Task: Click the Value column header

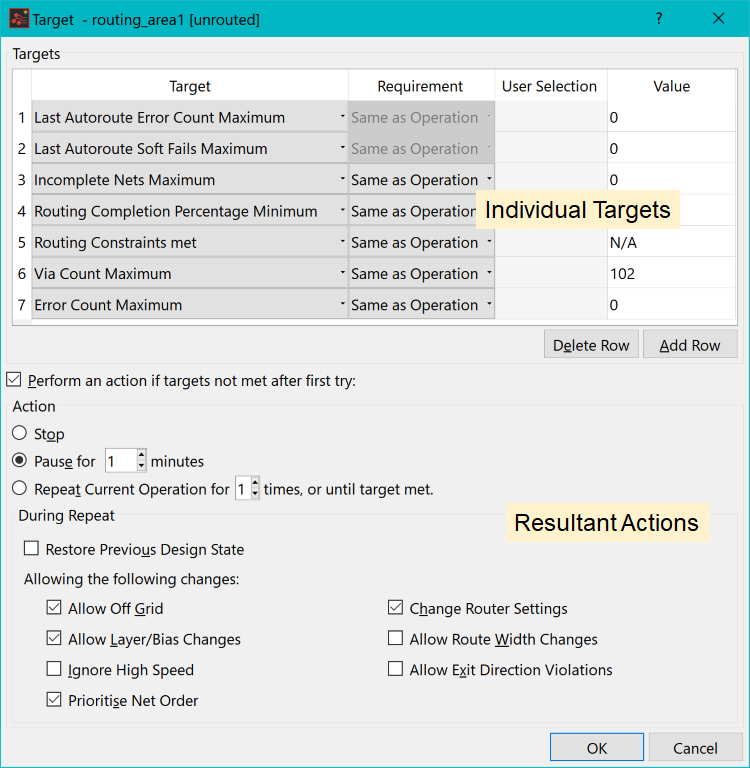Action: 671,86
